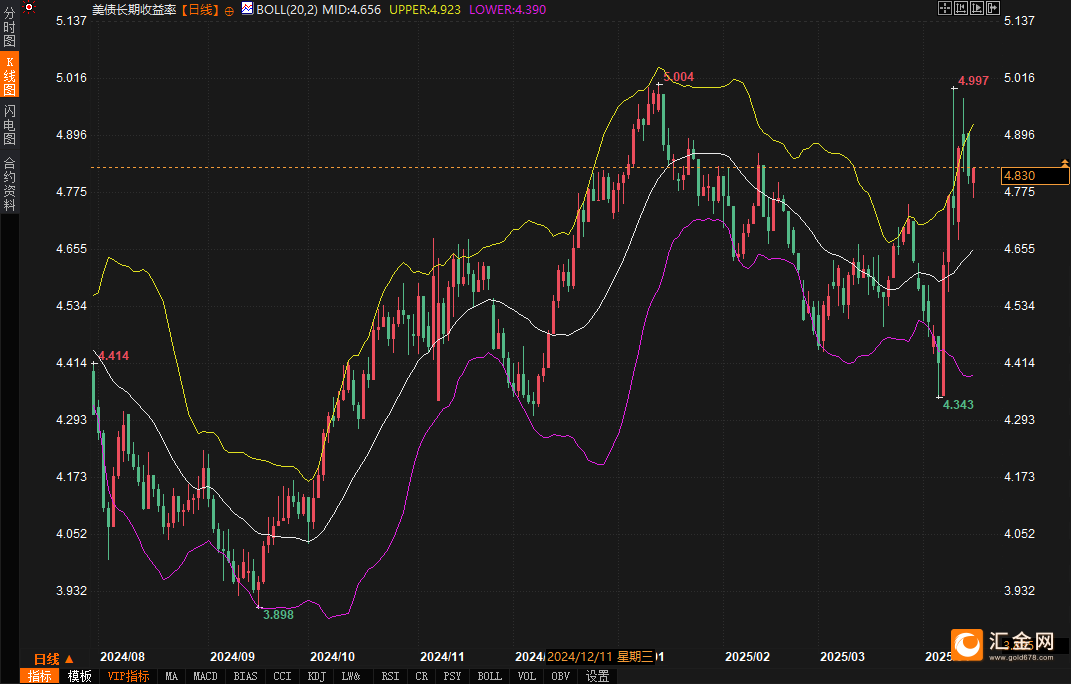Click the UPPER:4.923 value

[x=425, y=10]
